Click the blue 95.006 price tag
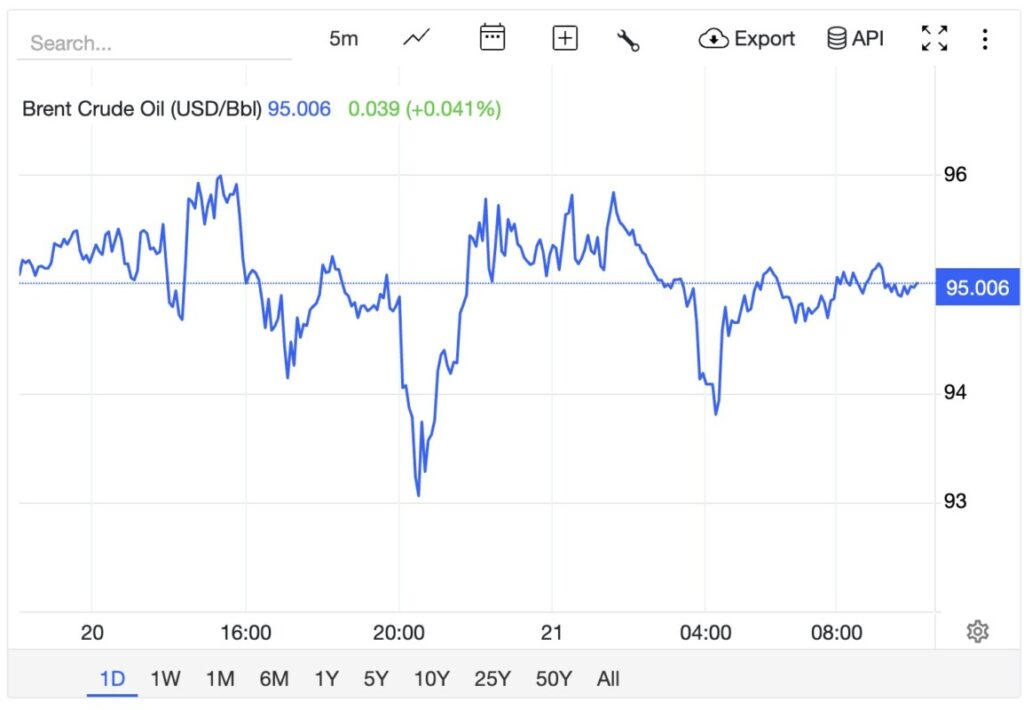1024x710 pixels. pyautogui.click(x=976, y=287)
